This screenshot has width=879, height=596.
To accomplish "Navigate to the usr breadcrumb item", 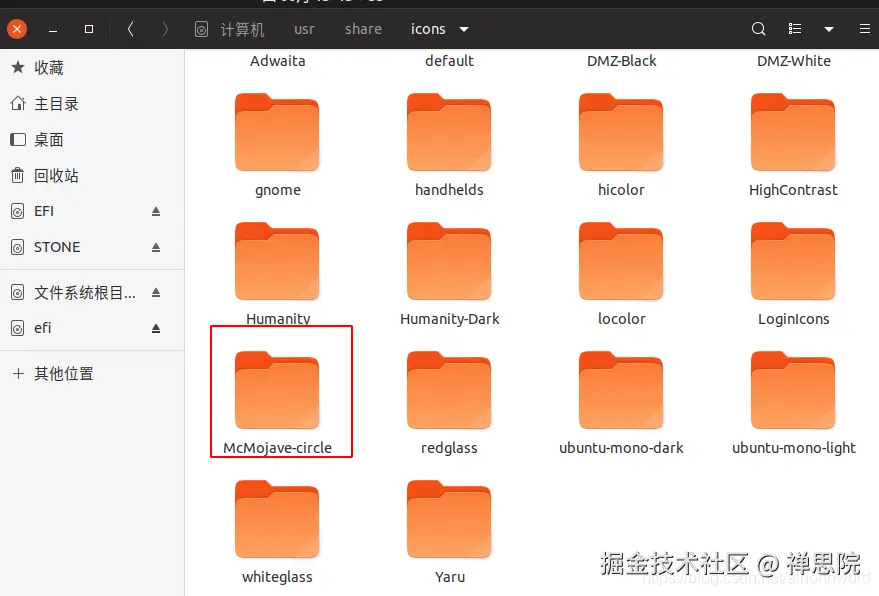I will tap(303, 29).
